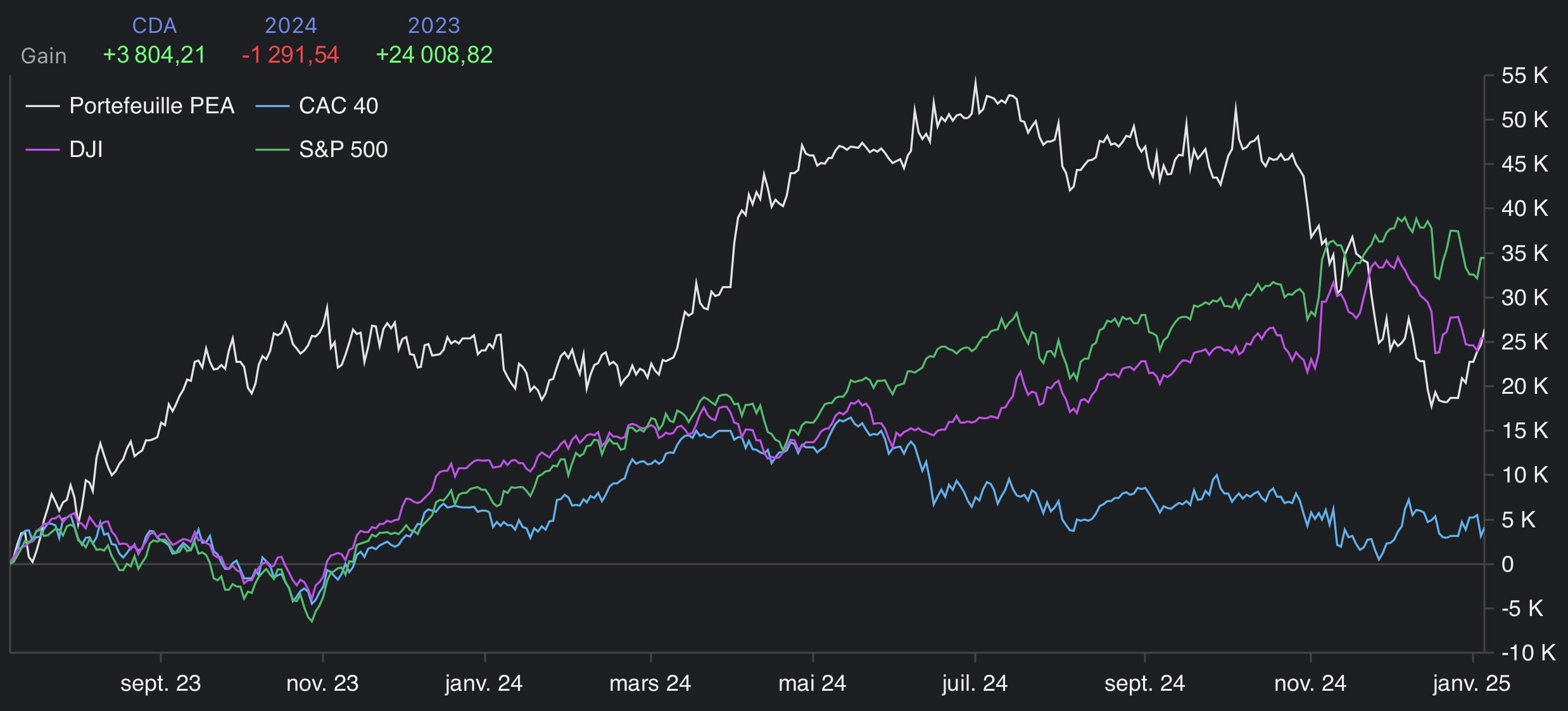1568x711 pixels.
Task: Click the purple DJI line swatch
Action: (x=42, y=149)
